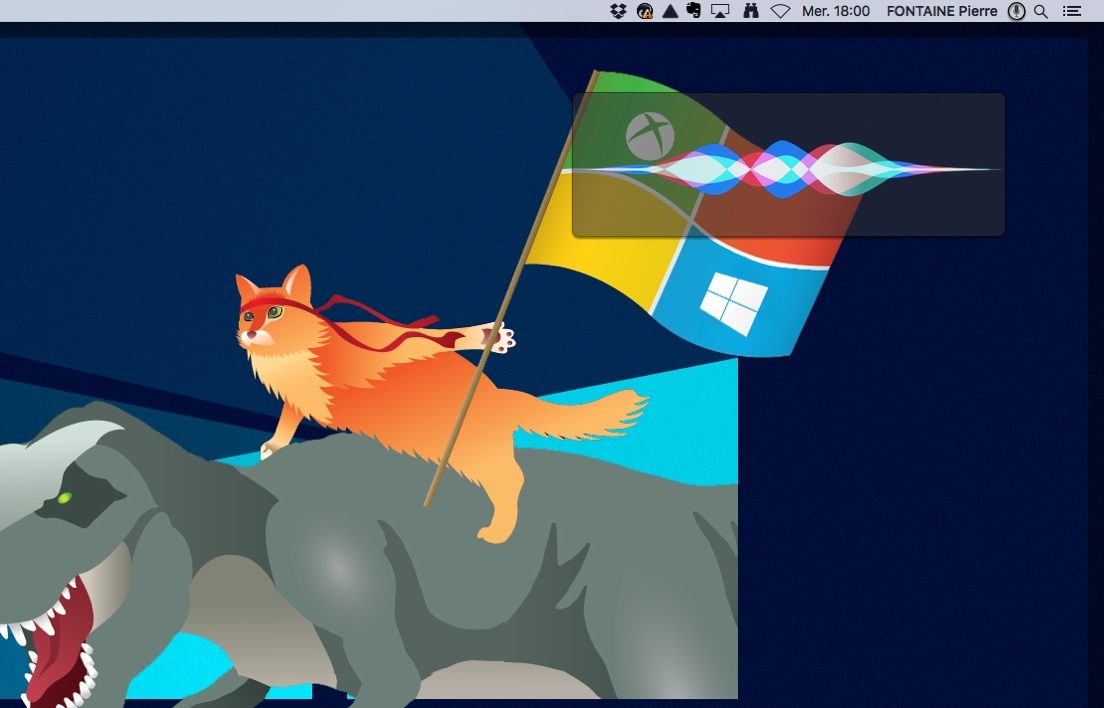Open the Wi-Fi status menu

coord(780,11)
